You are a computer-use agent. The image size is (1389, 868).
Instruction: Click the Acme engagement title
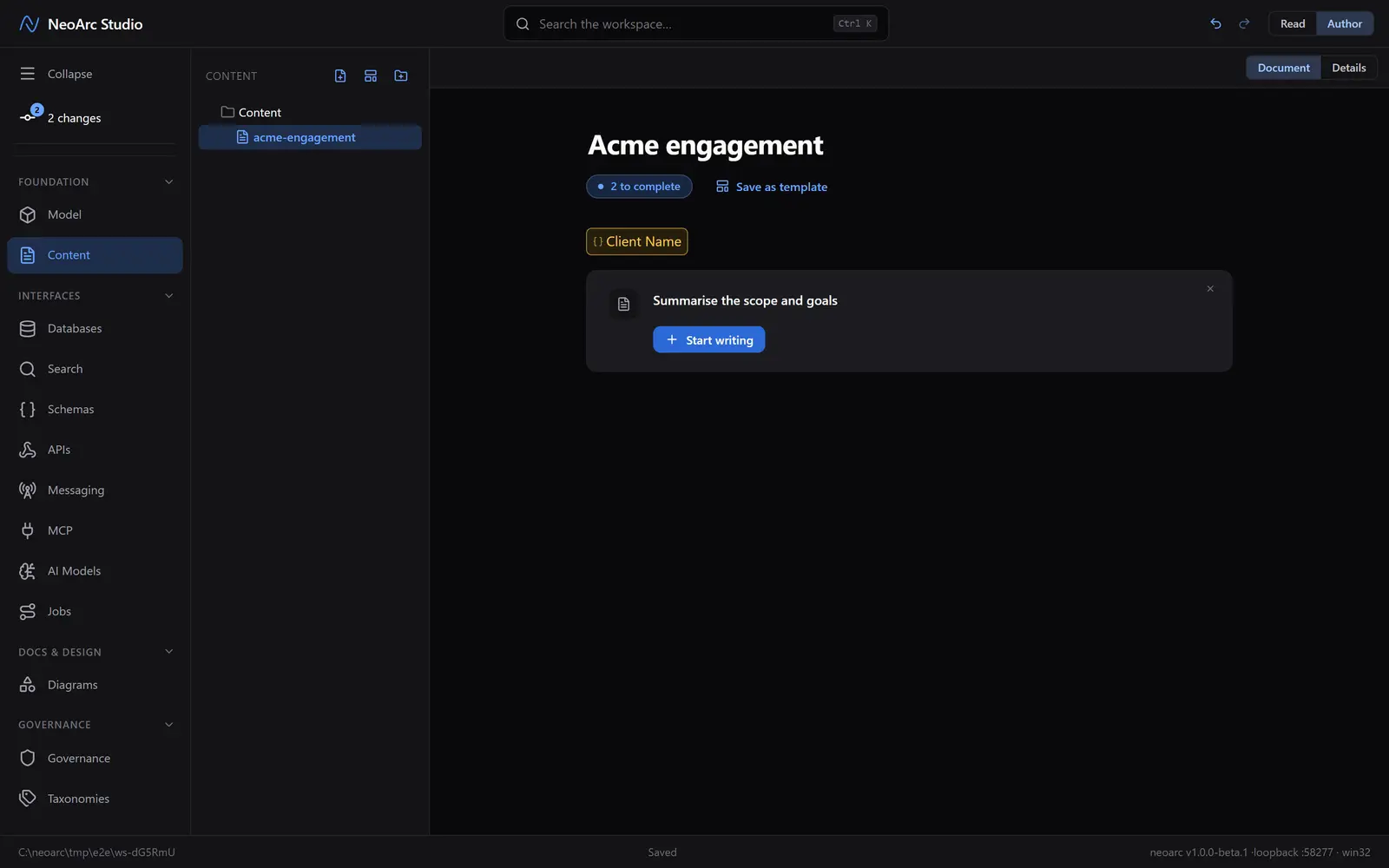705,145
